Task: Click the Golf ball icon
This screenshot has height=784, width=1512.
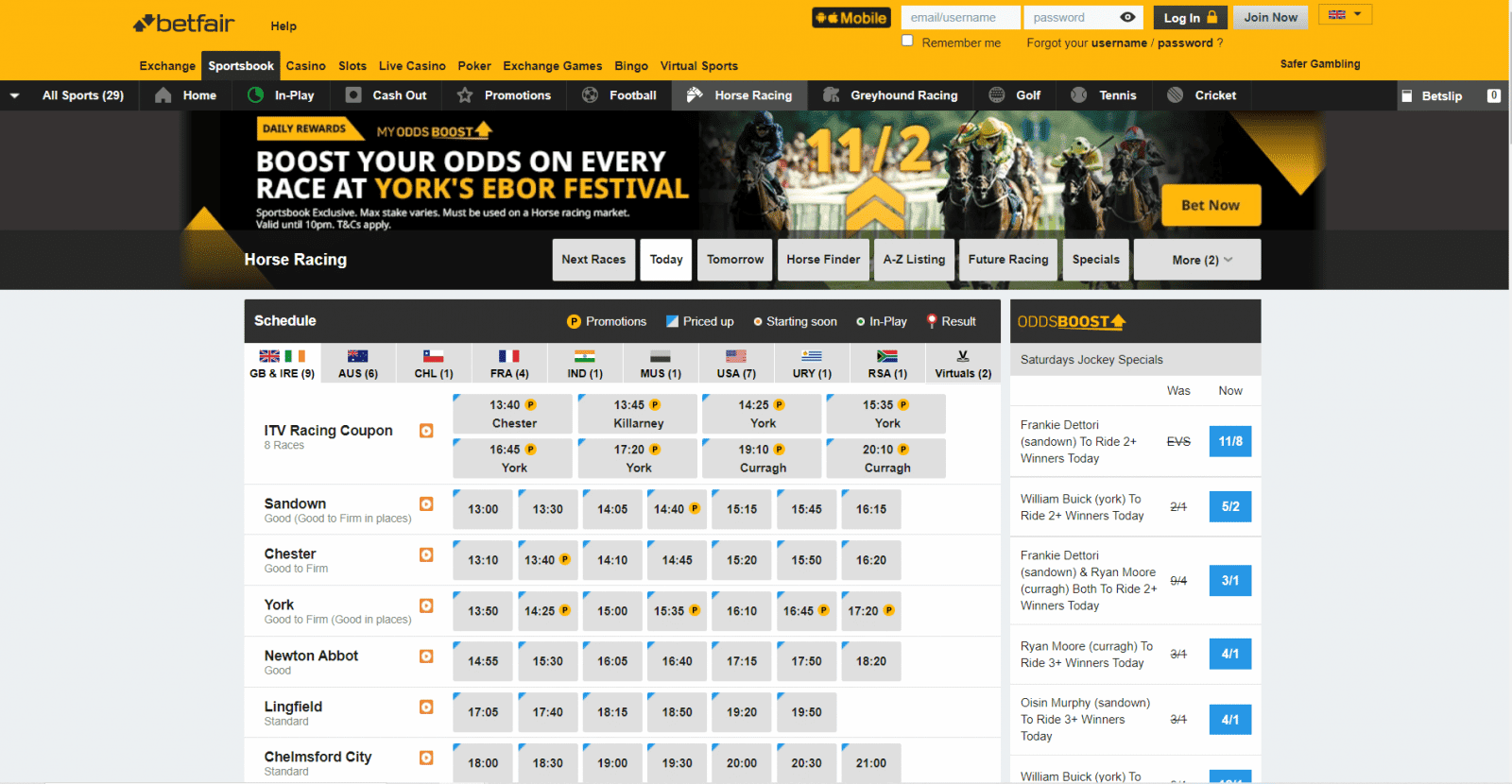Action: (x=997, y=95)
